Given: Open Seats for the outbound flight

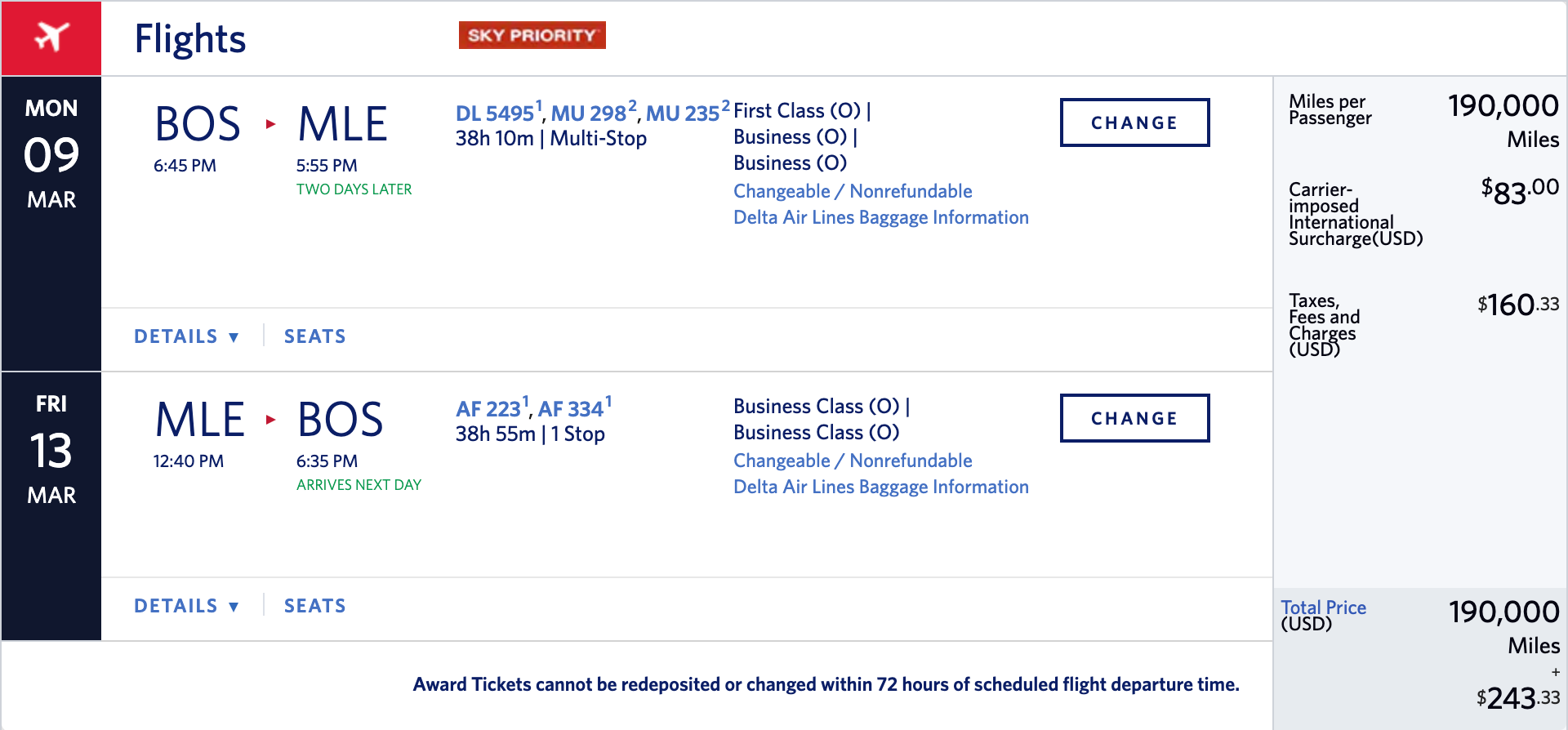Looking at the screenshot, I should [x=314, y=336].
